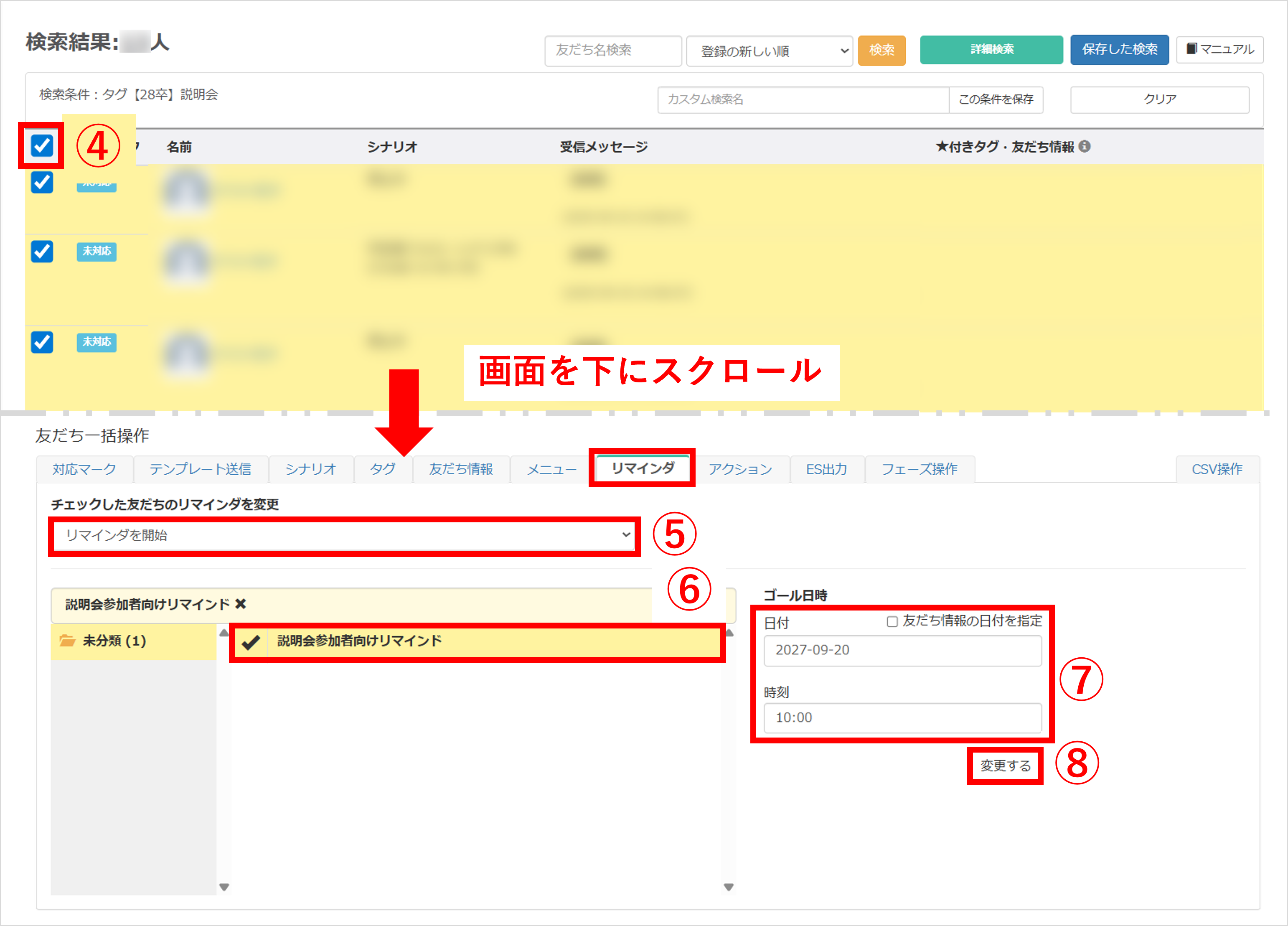The height and width of the screenshot is (926, 1288).
Task: Uncheck the select-all header checkbox
Action: click(x=42, y=146)
